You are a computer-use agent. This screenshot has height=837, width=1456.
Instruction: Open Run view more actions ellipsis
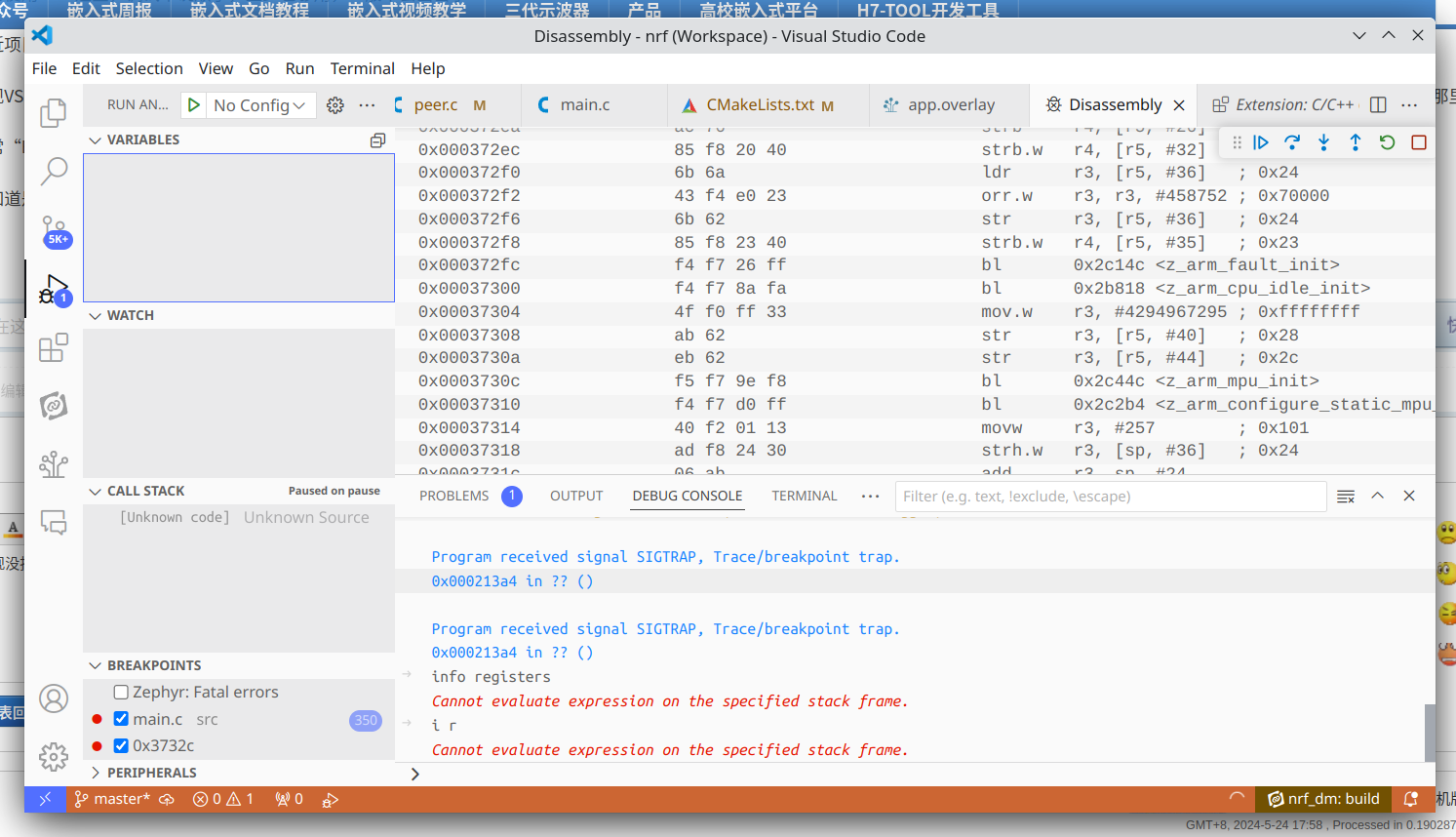coord(367,104)
